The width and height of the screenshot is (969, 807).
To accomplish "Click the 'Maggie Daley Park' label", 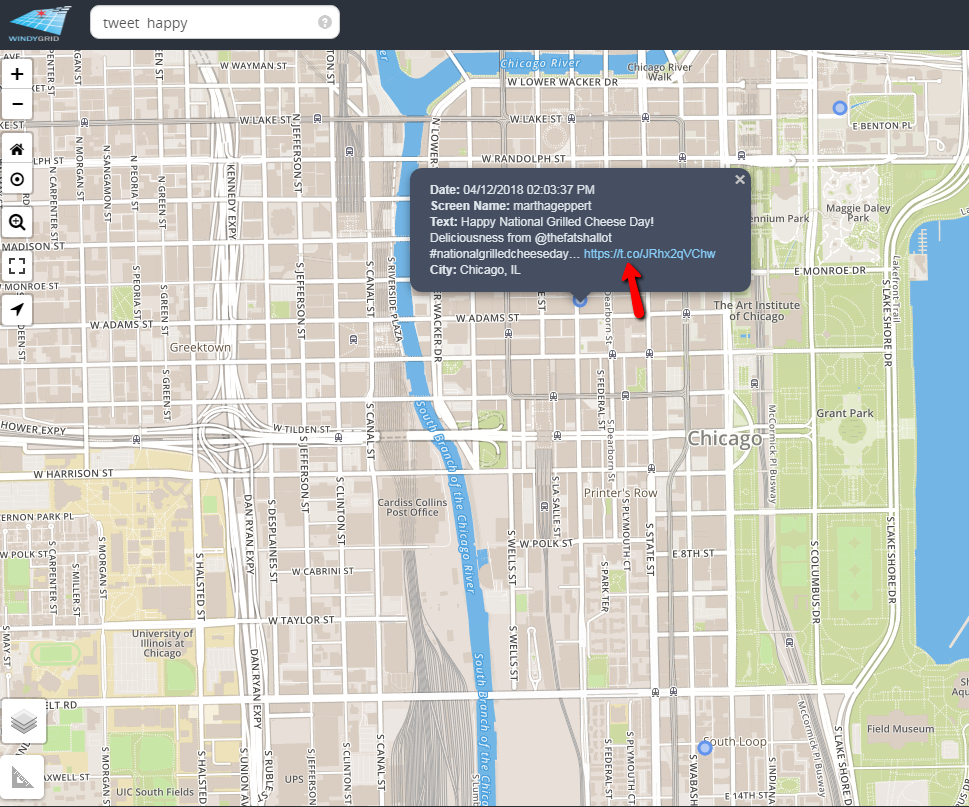I will click(x=858, y=213).
